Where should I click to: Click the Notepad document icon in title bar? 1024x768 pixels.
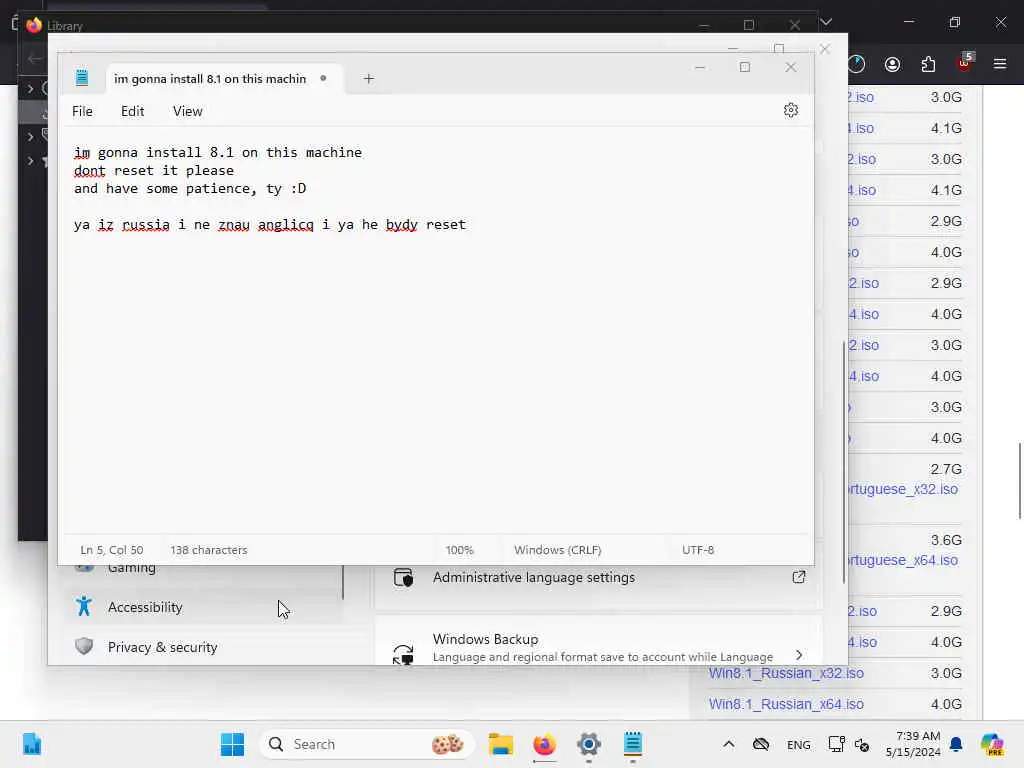click(82, 78)
